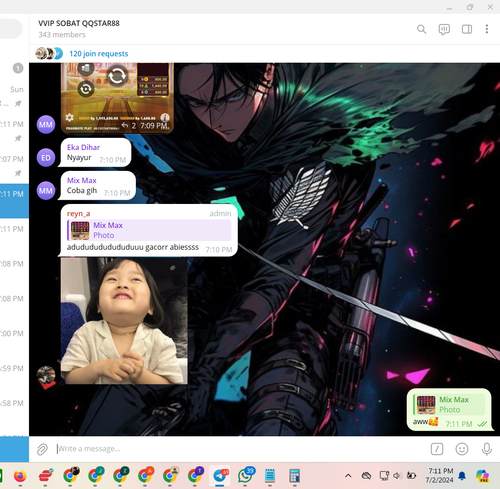Toggle the right sidebar info panel

point(467,29)
